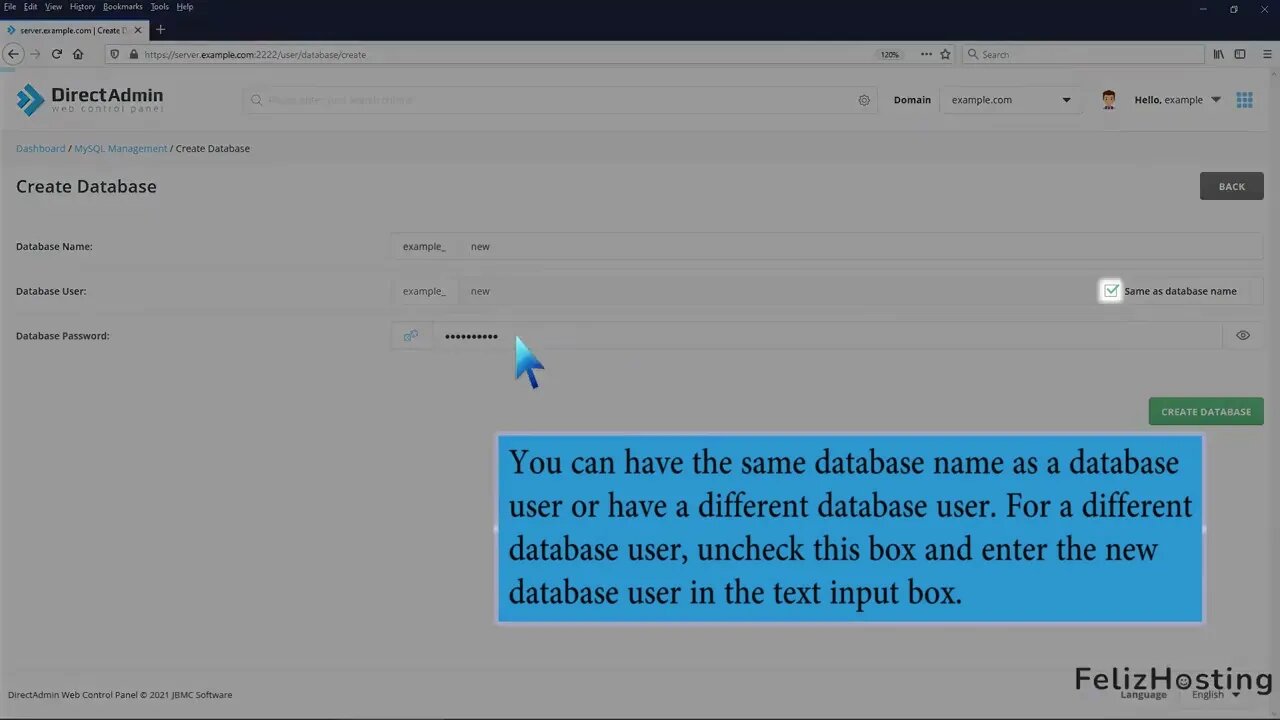Open the Firefox library icon
1280x720 pixels.
coord(1218,54)
